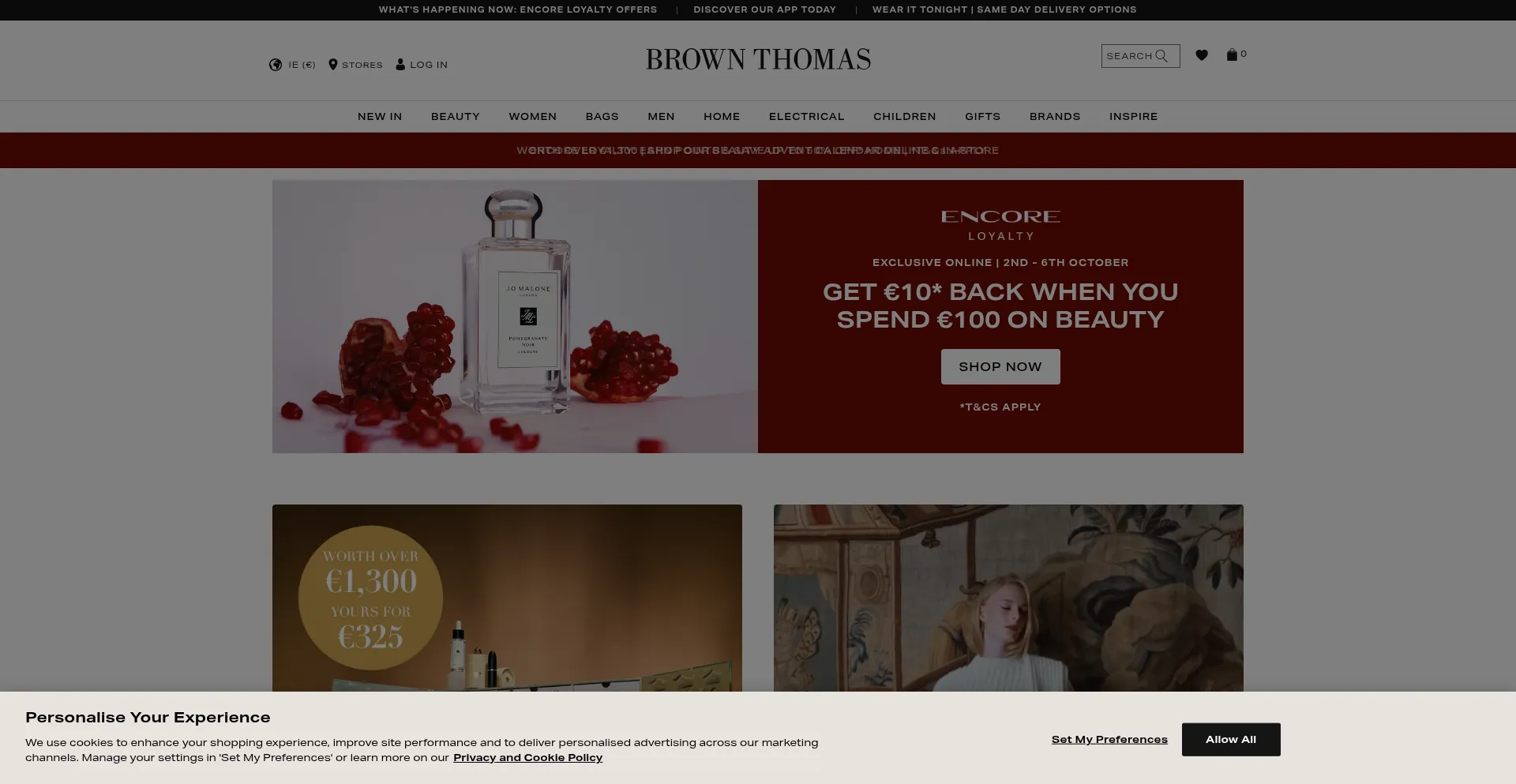The image size is (1516, 784).
Task: Click the search magnifier icon
Action: pos(1161,56)
